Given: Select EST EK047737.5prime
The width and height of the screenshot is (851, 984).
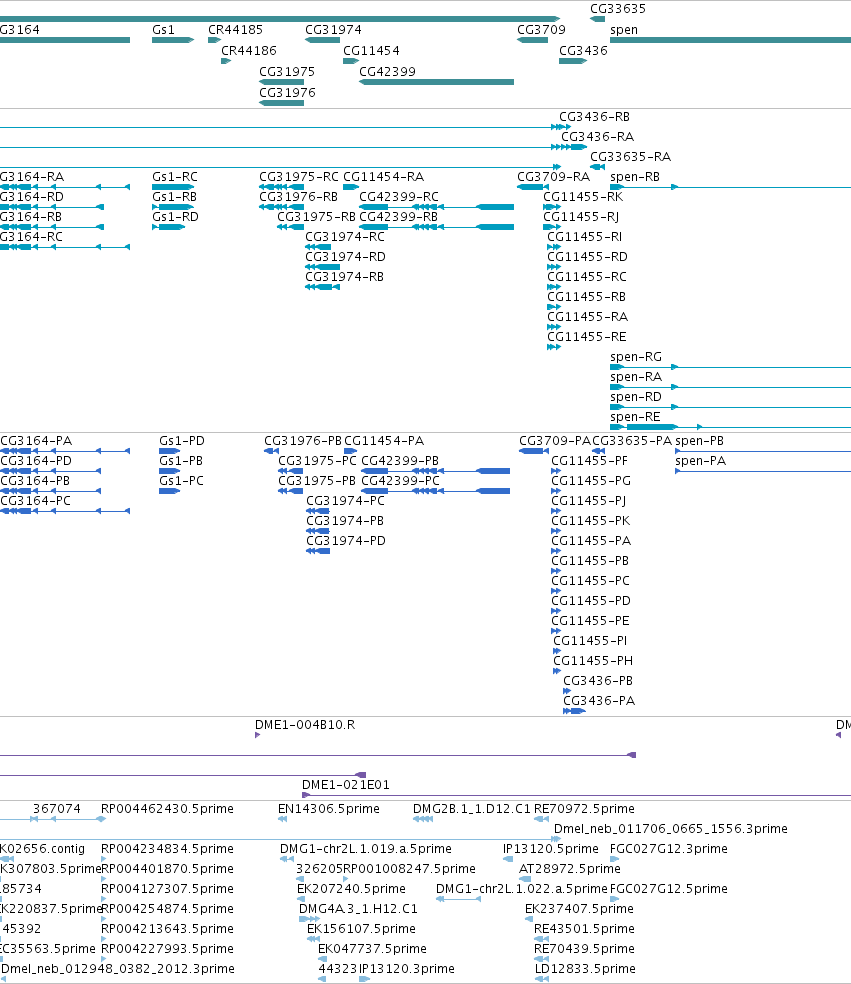Looking at the screenshot, I should (372, 949).
